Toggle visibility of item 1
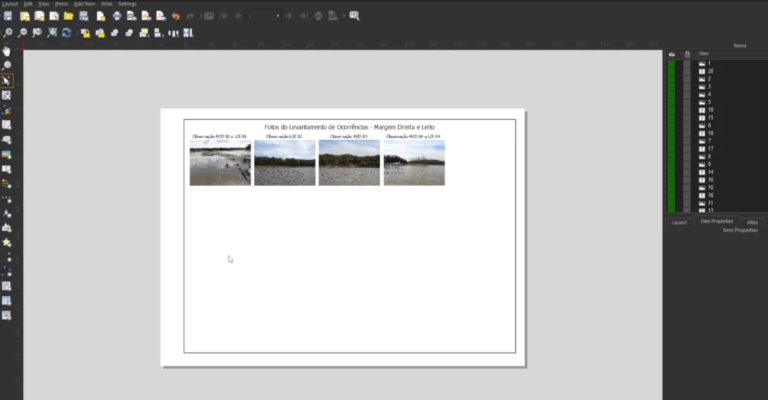This screenshot has width=768, height=400. [x=672, y=64]
